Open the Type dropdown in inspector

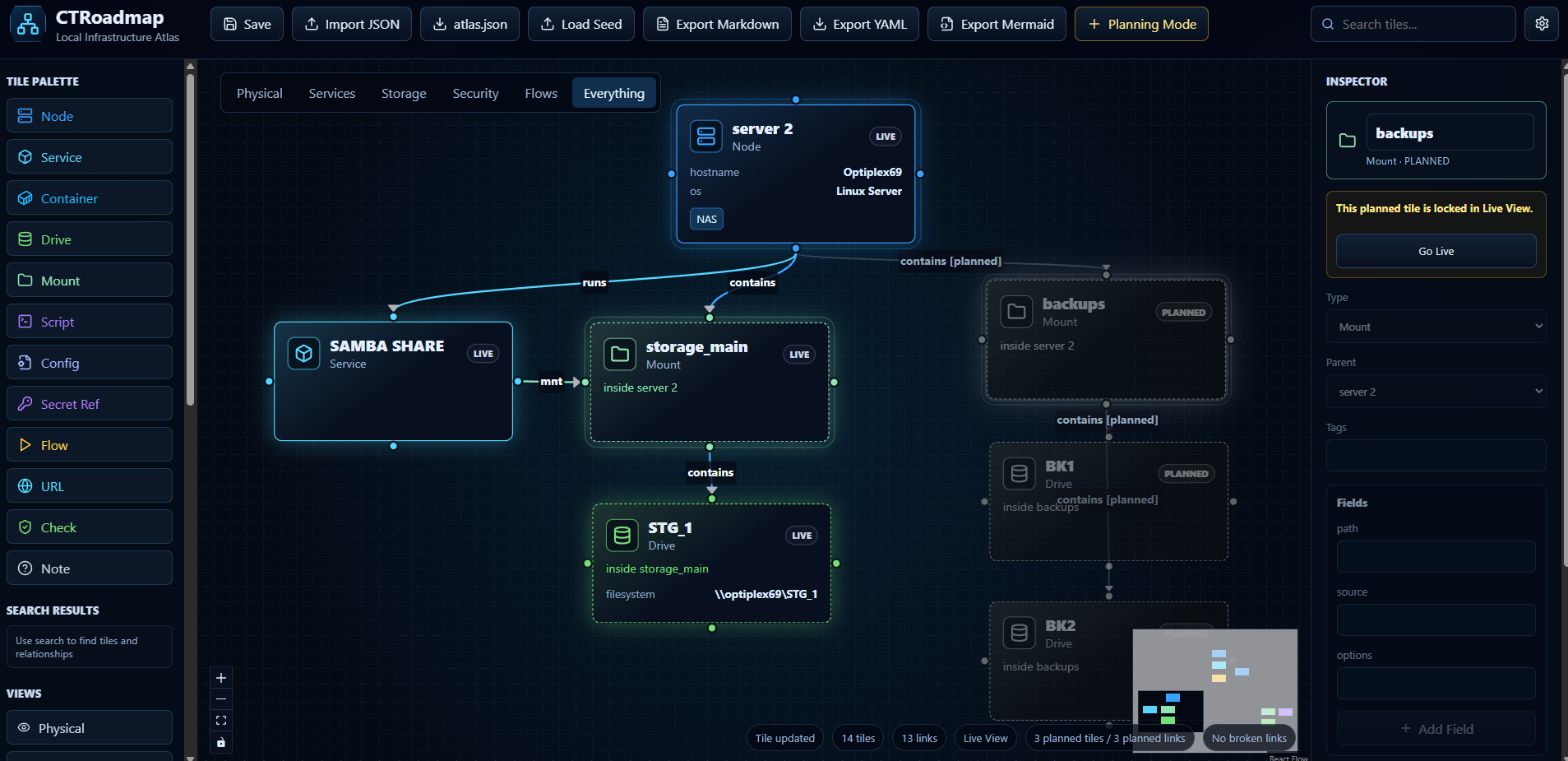click(1436, 327)
